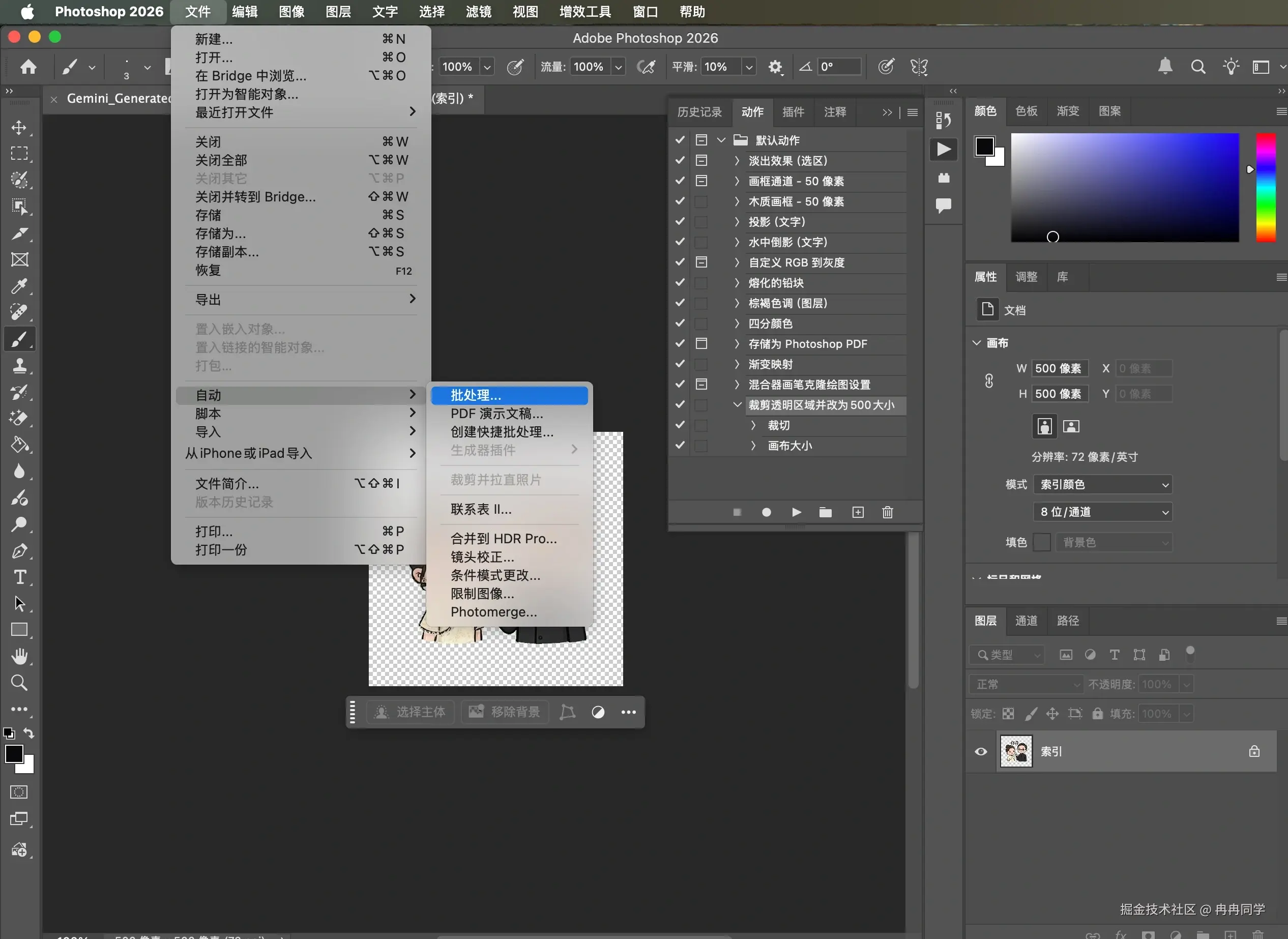Expand the 裁切 action step
Screen dimensions: 1288x939
tap(753, 425)
